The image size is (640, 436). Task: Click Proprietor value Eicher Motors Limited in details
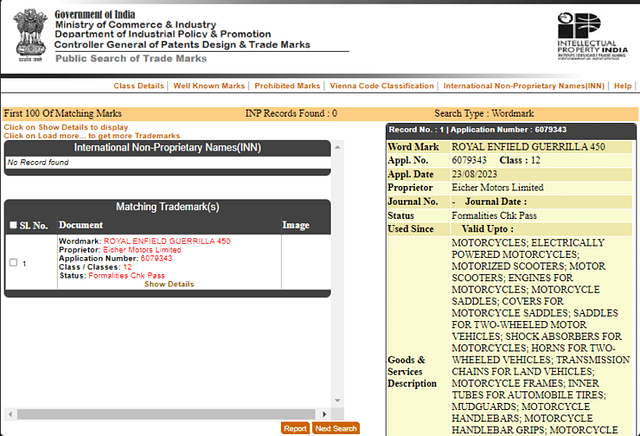click(x=498, y=188)
